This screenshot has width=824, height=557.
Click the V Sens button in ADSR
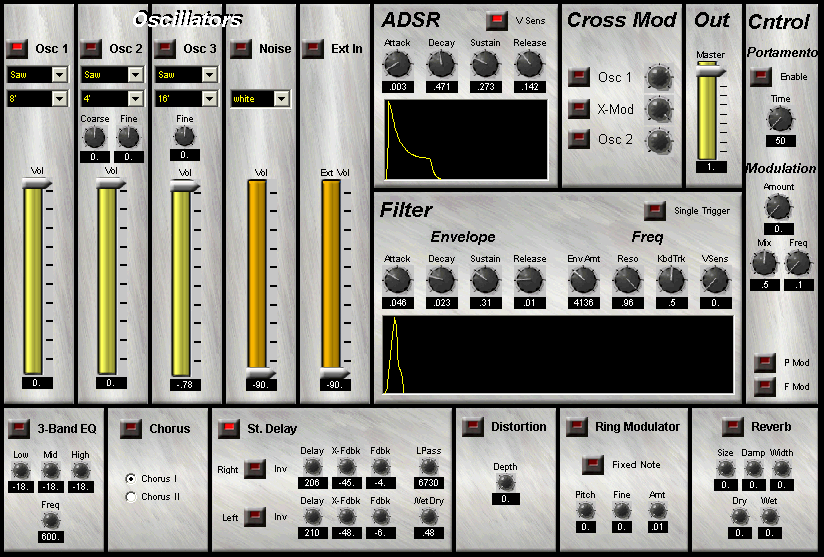[x=496, y=20]
